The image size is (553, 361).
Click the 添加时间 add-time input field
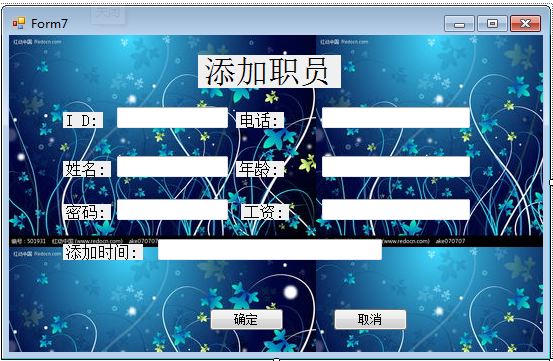(270, 250)
